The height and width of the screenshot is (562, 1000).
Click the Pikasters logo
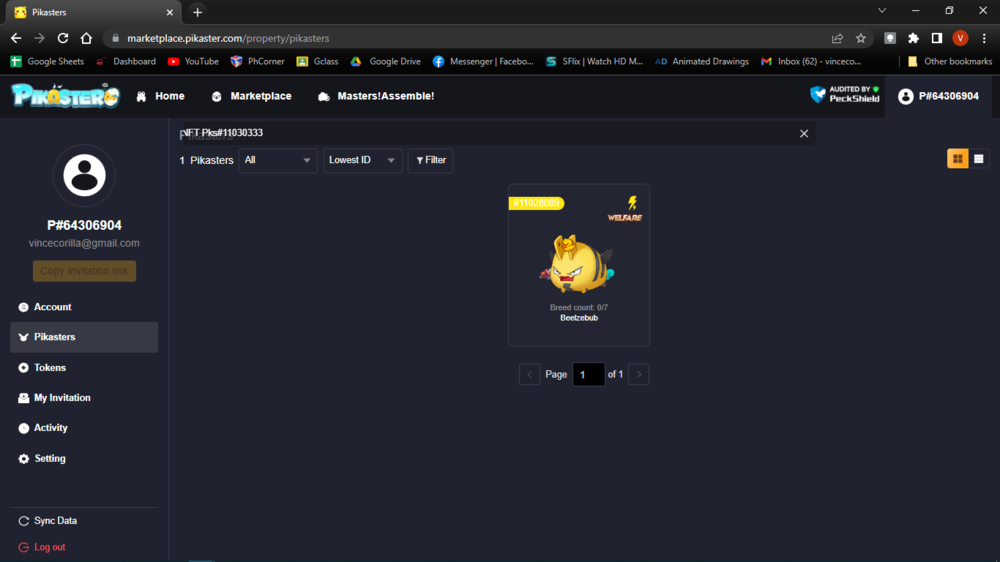(x=65, y=96)
